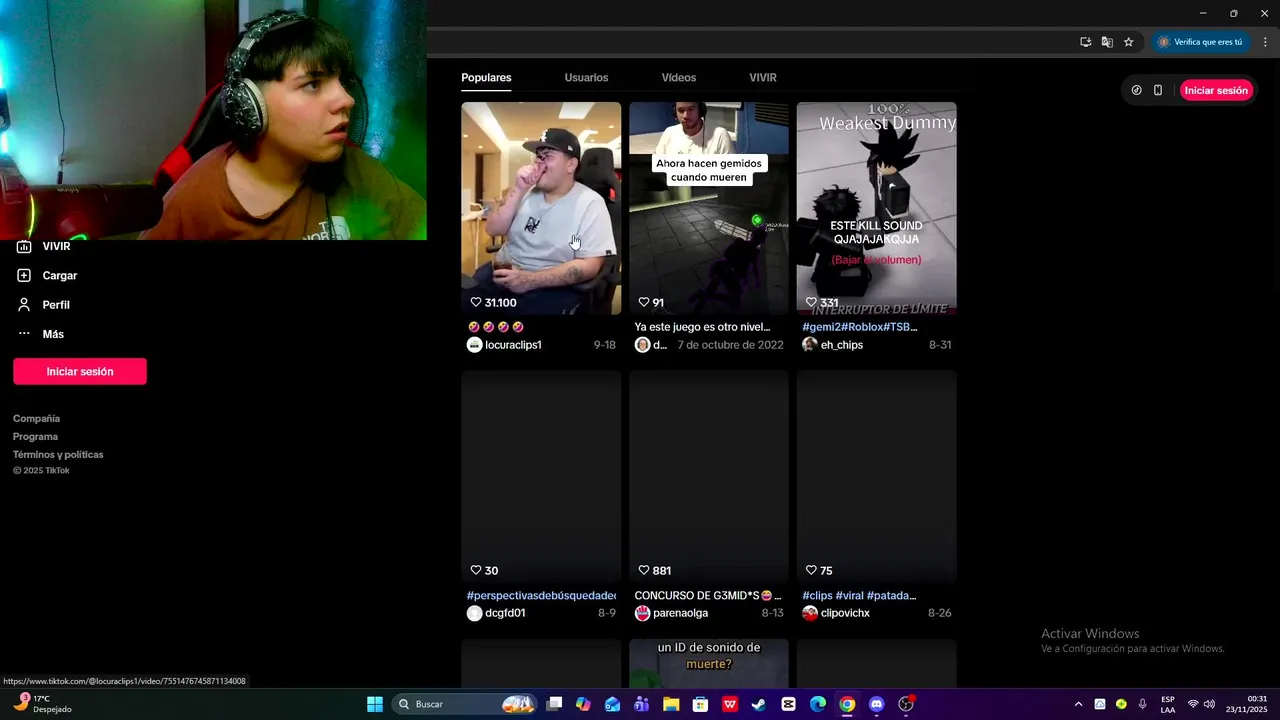
Task: Open the Compañía footer link
Action: pyautogui.click(x=37, y=419)
